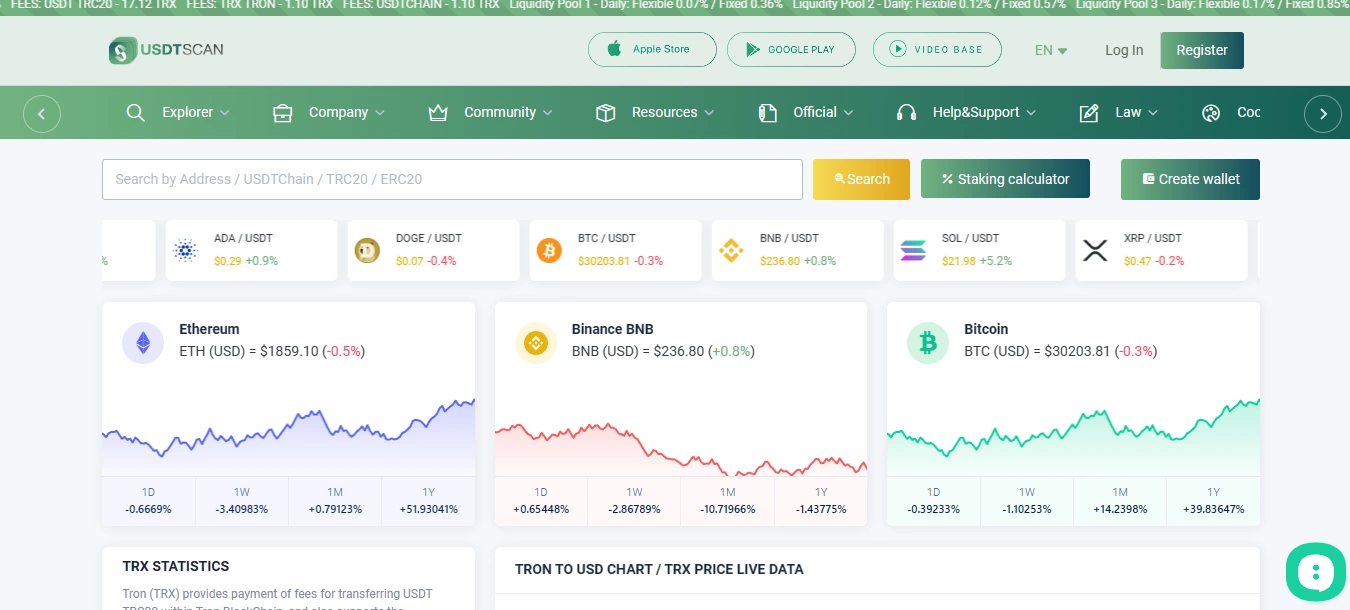Open the Resources menu
Screen dimensions: 1350x610
coord(673,112)
